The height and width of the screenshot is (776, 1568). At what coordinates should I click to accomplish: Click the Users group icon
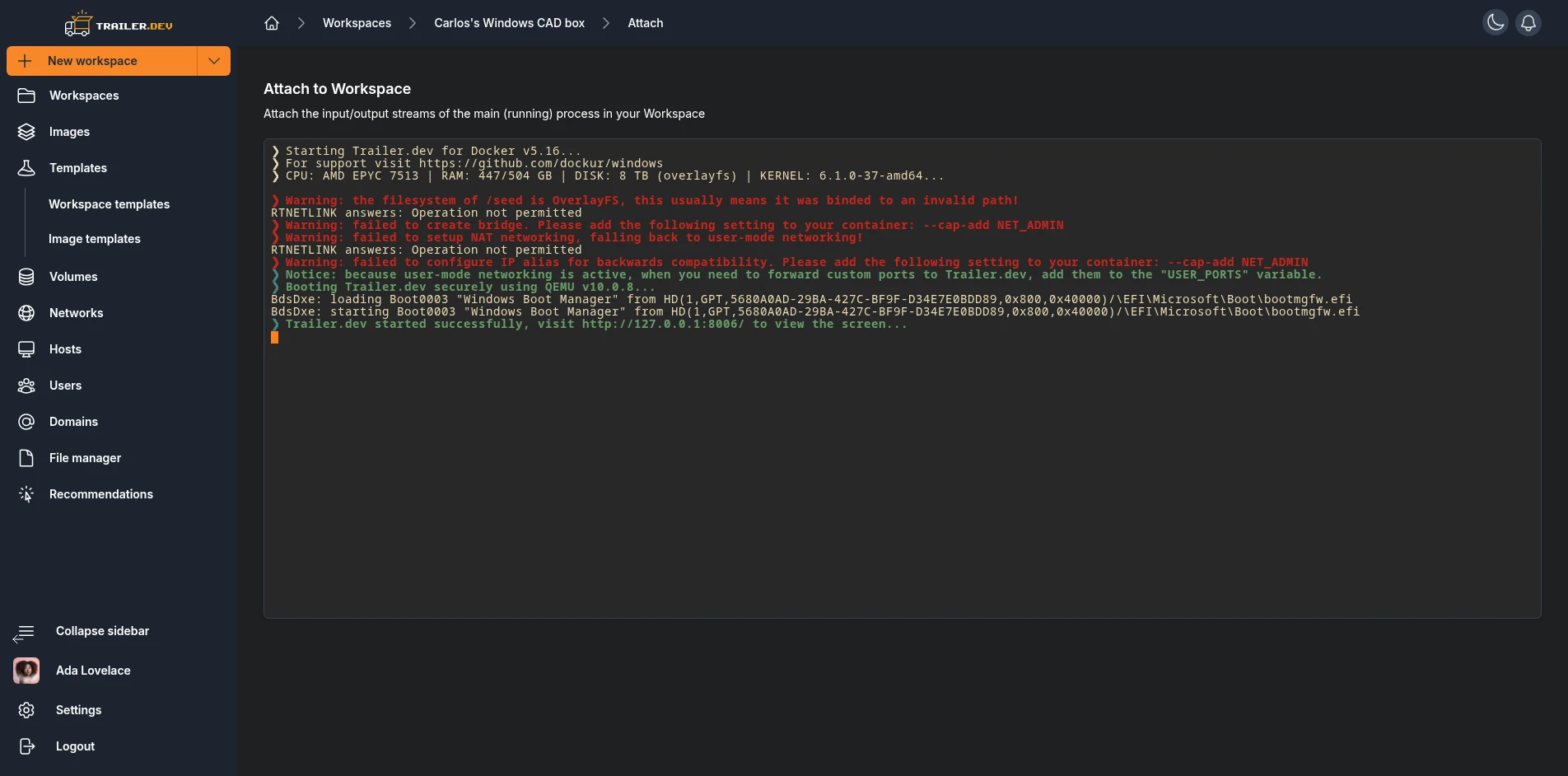pos(26,386)
